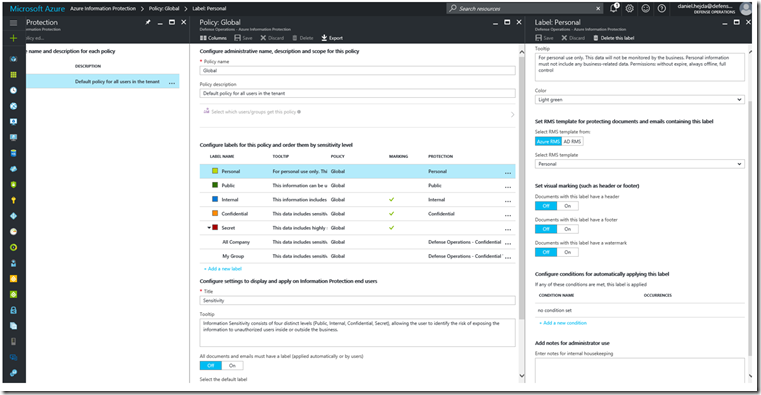Click Azure Information Protection breadcrumb
This screenshot has width=761, height=395.
[x=103, y=8]
